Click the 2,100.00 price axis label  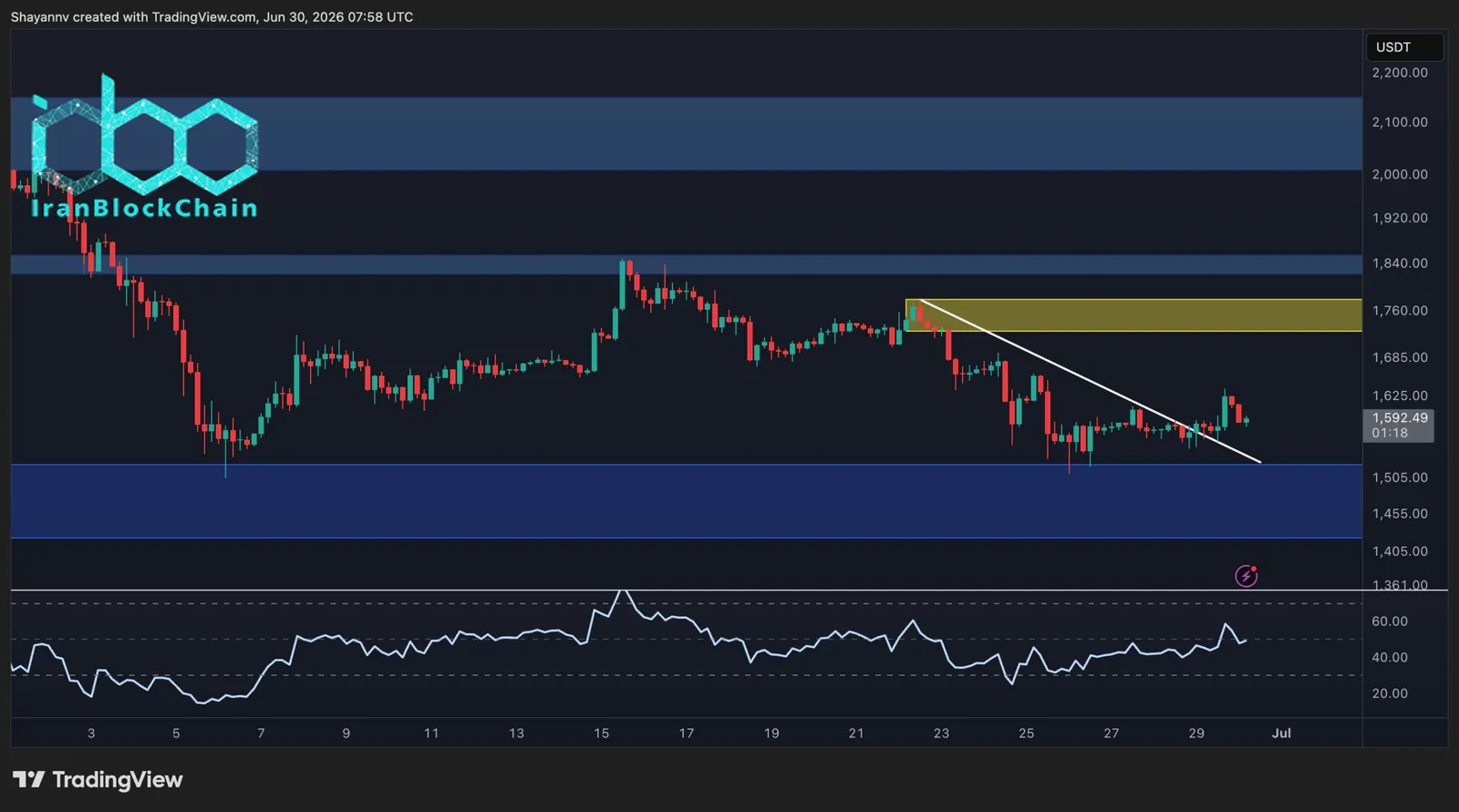coord(1400,122)
